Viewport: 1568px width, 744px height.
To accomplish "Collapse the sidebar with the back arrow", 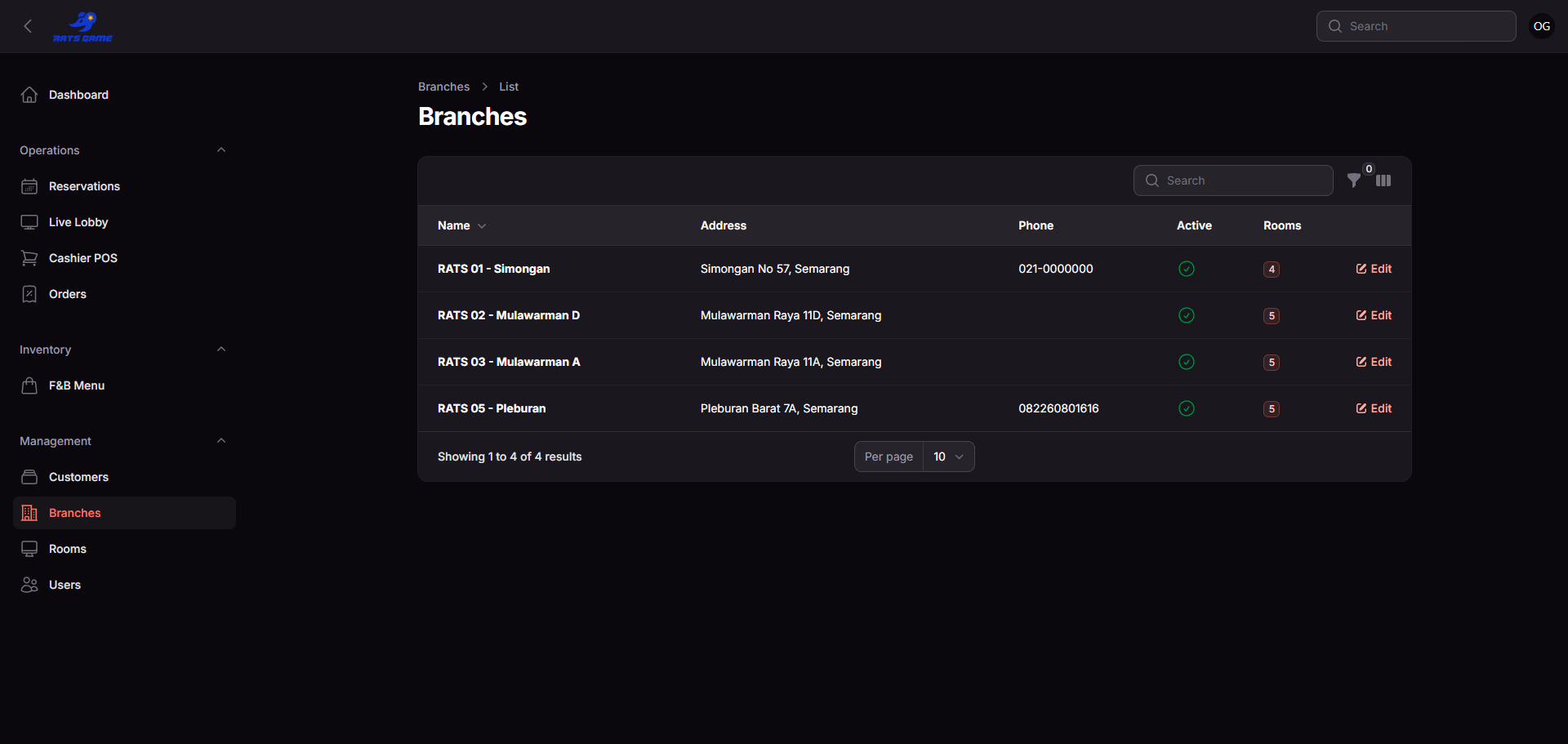I will pyautogui.click(x=29, y=26).
